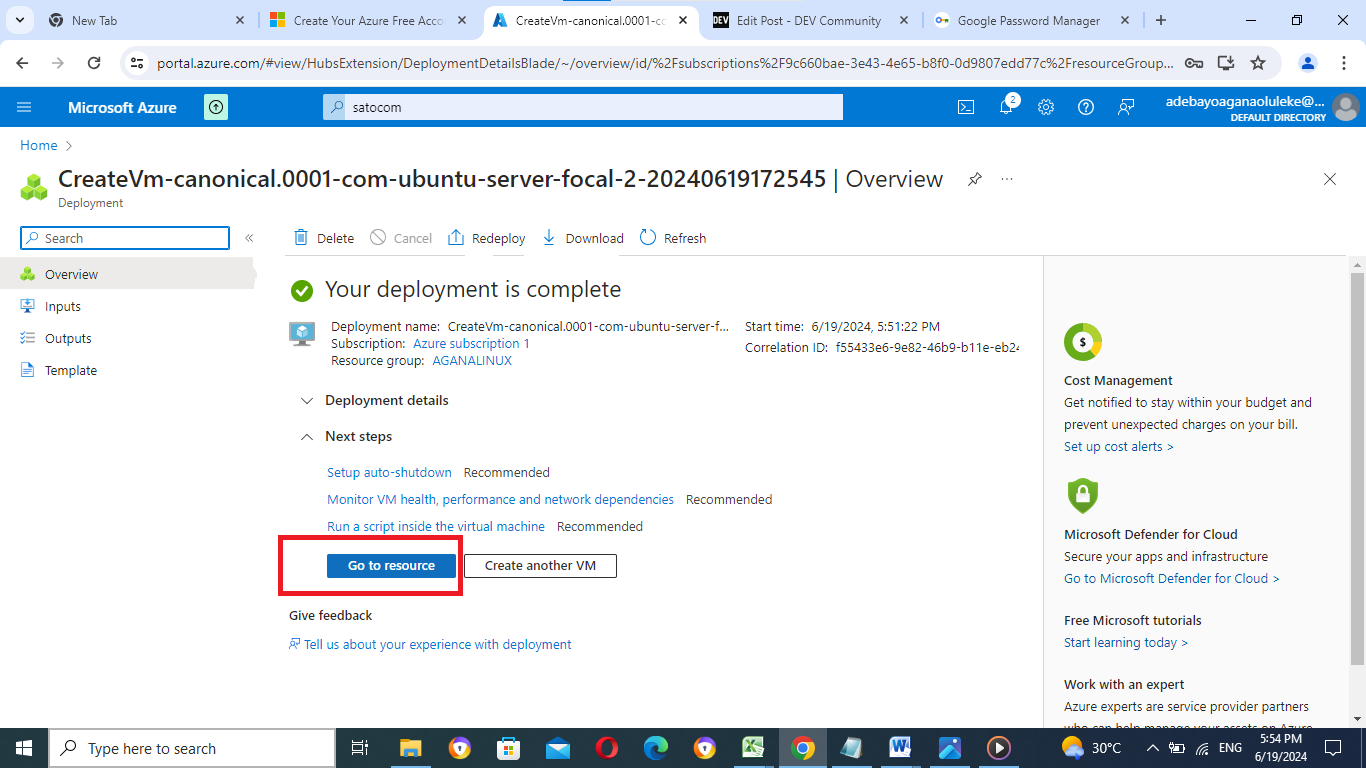Click the Home breadcrumb link
This screenshot has height=768, width=1366.
[x=39, y=145]
